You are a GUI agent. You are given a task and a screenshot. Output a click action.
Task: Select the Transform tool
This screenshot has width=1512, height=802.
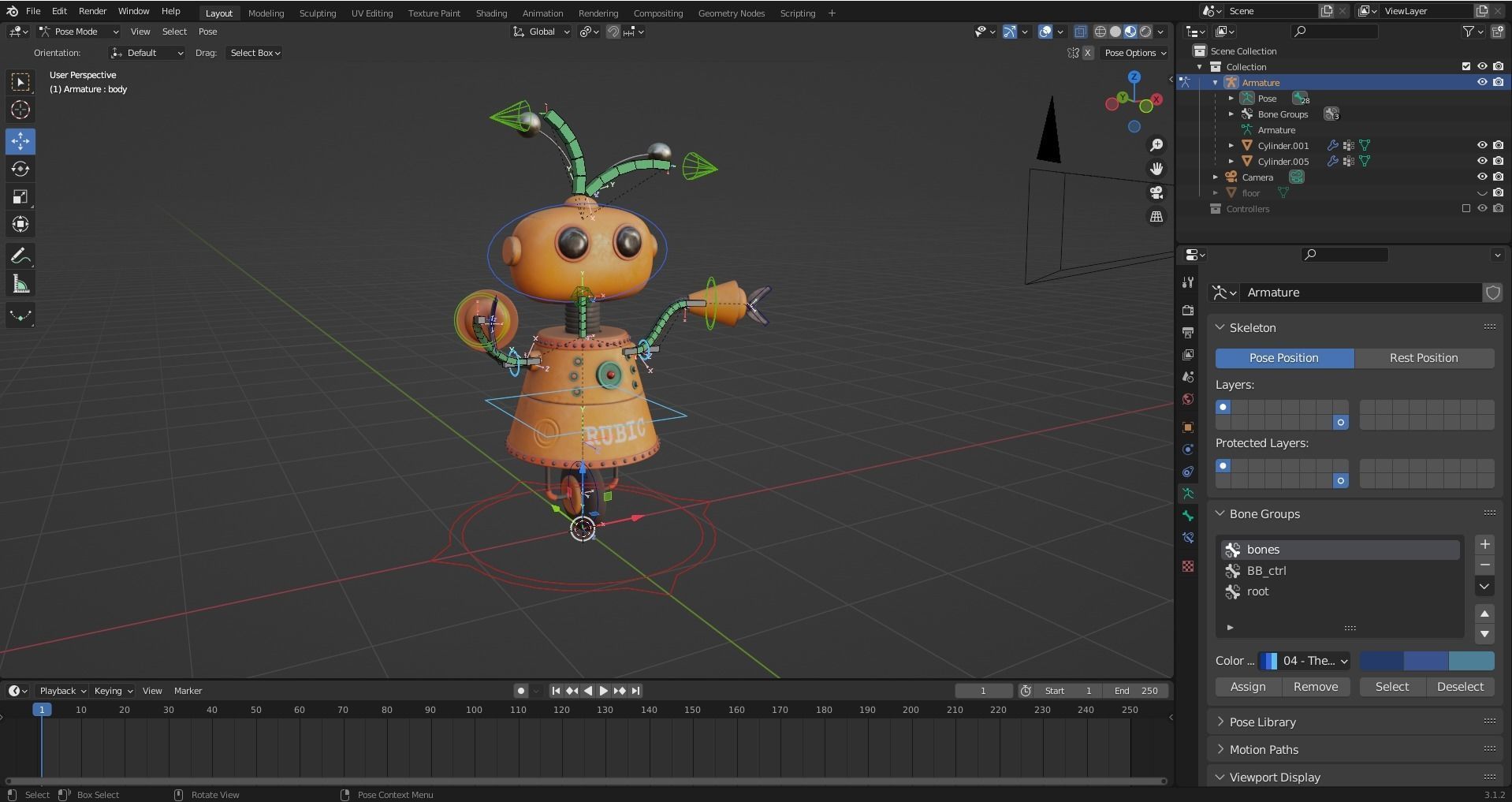coord(20,224)
